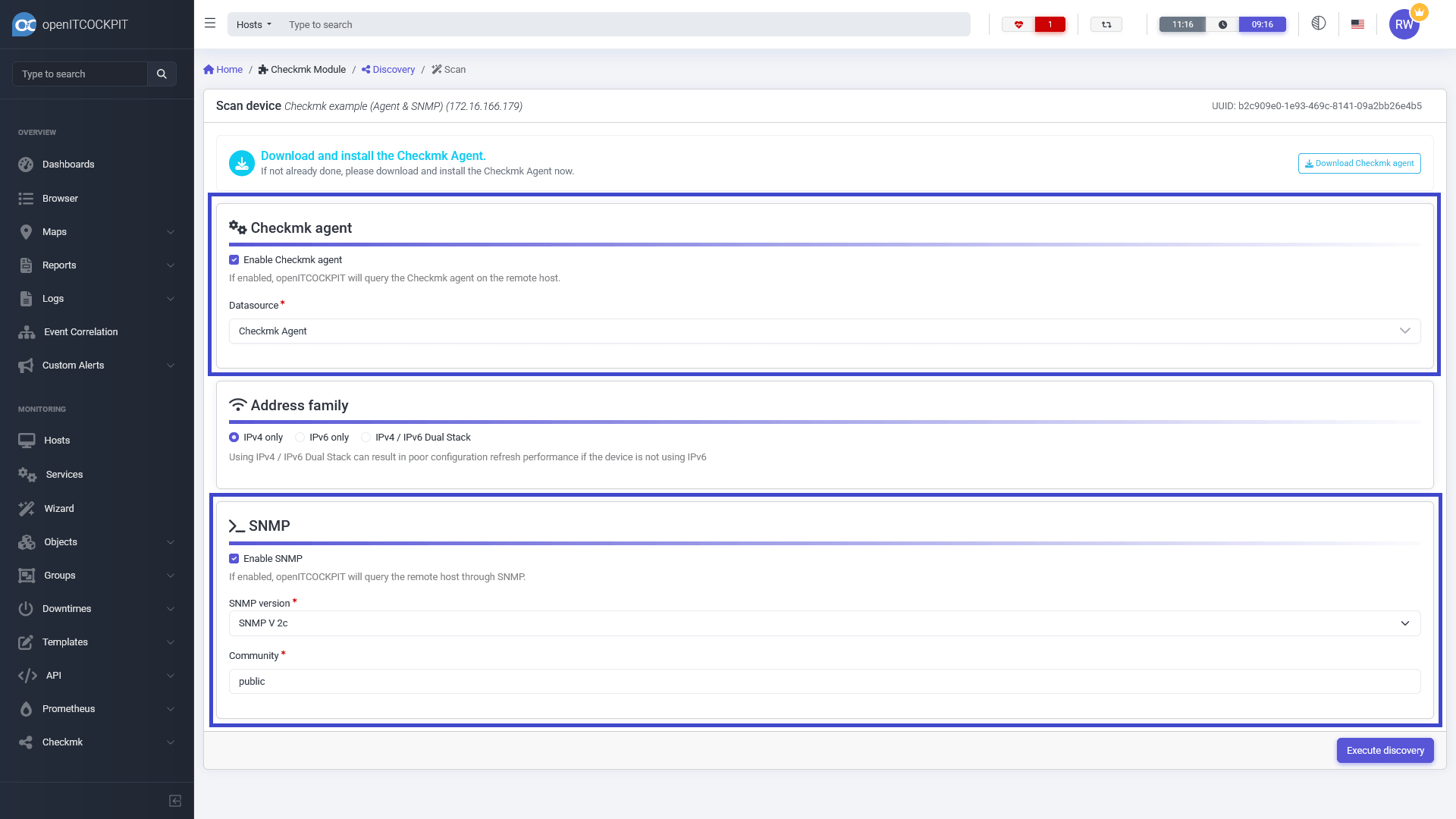Viewport: 1456px width, 819px height.
Task: Click the Logs file icon
Action: pos(26,299)
